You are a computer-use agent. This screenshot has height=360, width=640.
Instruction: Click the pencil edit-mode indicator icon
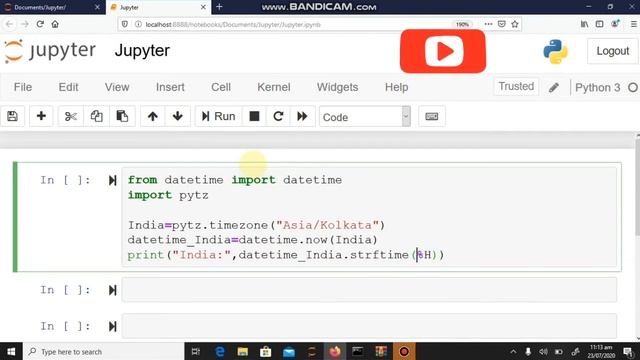click(553, 87)
